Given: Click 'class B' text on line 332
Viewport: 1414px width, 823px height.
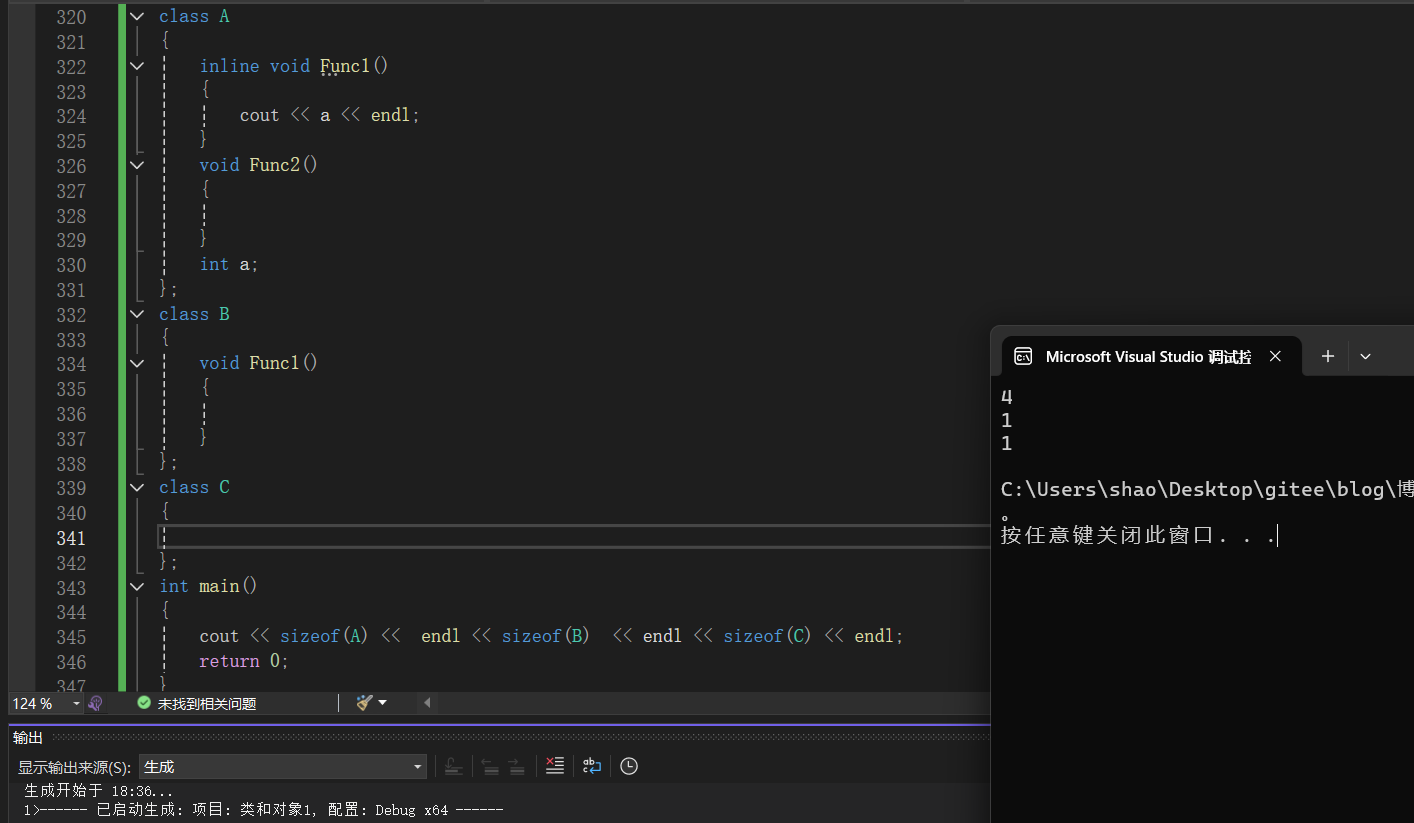Looking at the screenshot, I should 194,314.
